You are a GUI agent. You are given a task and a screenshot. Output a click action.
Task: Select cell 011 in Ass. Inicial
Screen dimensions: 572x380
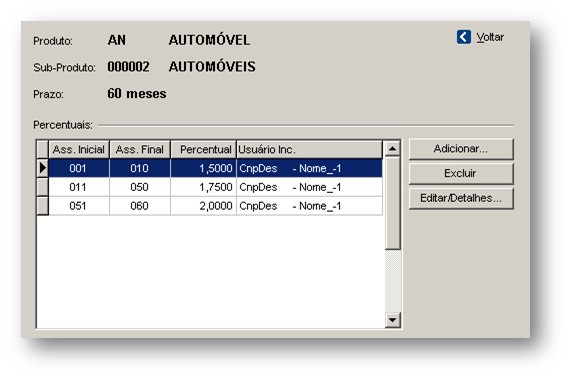point(79,187)
